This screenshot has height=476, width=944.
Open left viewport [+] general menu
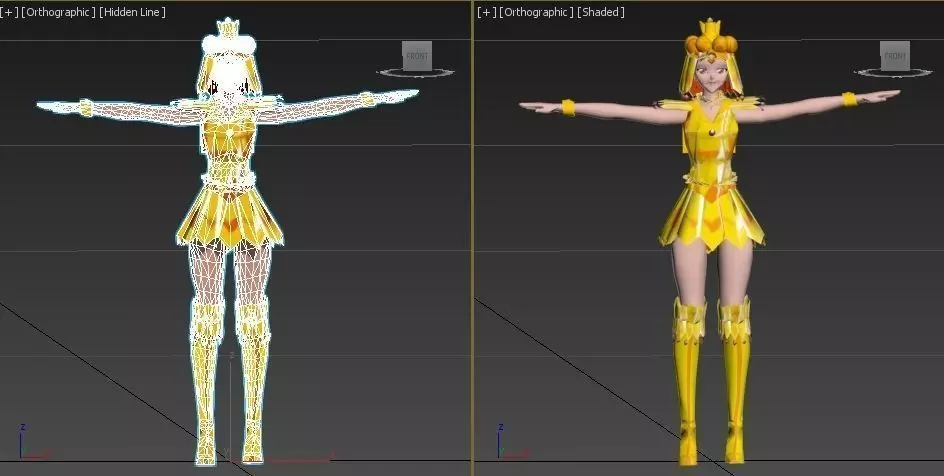(9, 12)
